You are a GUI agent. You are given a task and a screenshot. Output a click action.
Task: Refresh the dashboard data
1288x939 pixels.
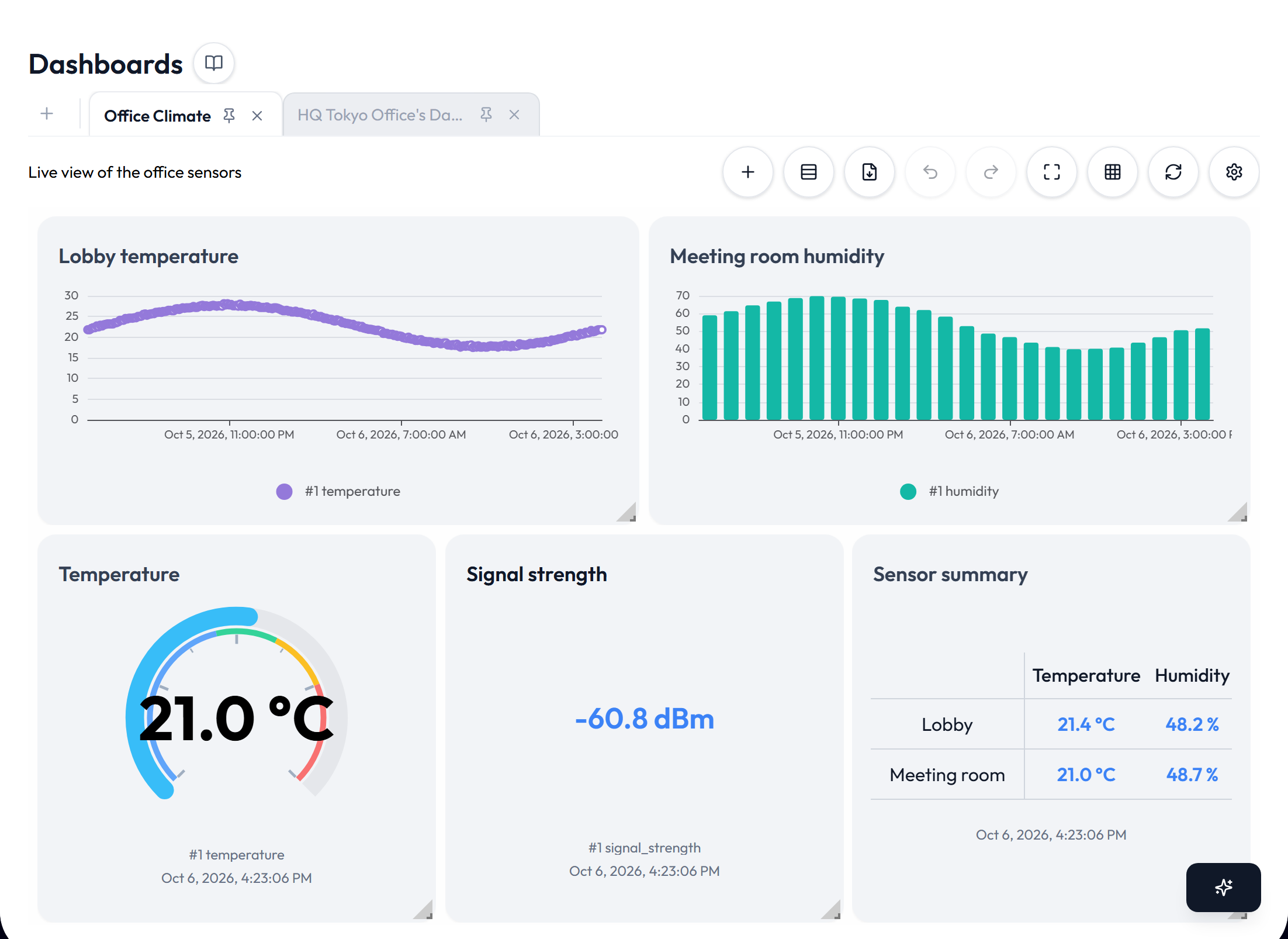tap(1173, 172)
